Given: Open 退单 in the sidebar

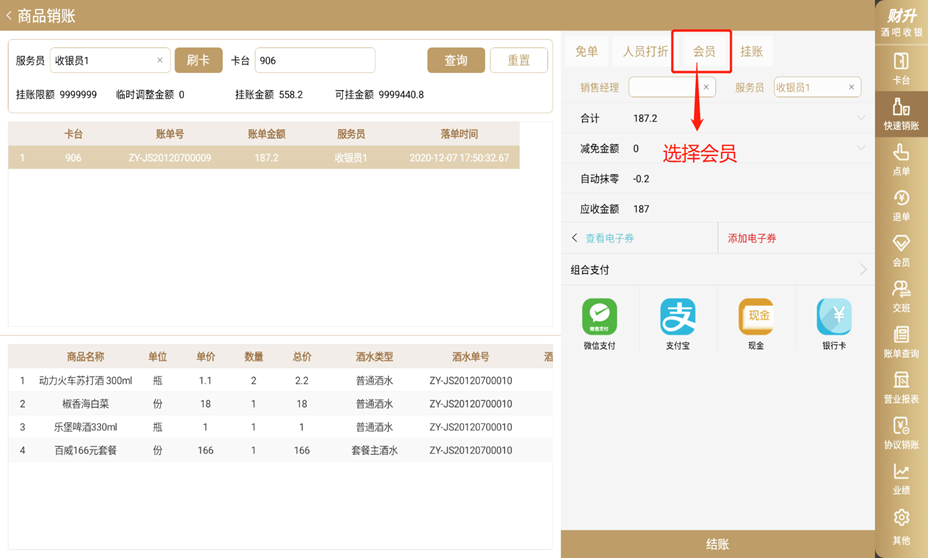Looking at the screenshot, I should 901,205.
